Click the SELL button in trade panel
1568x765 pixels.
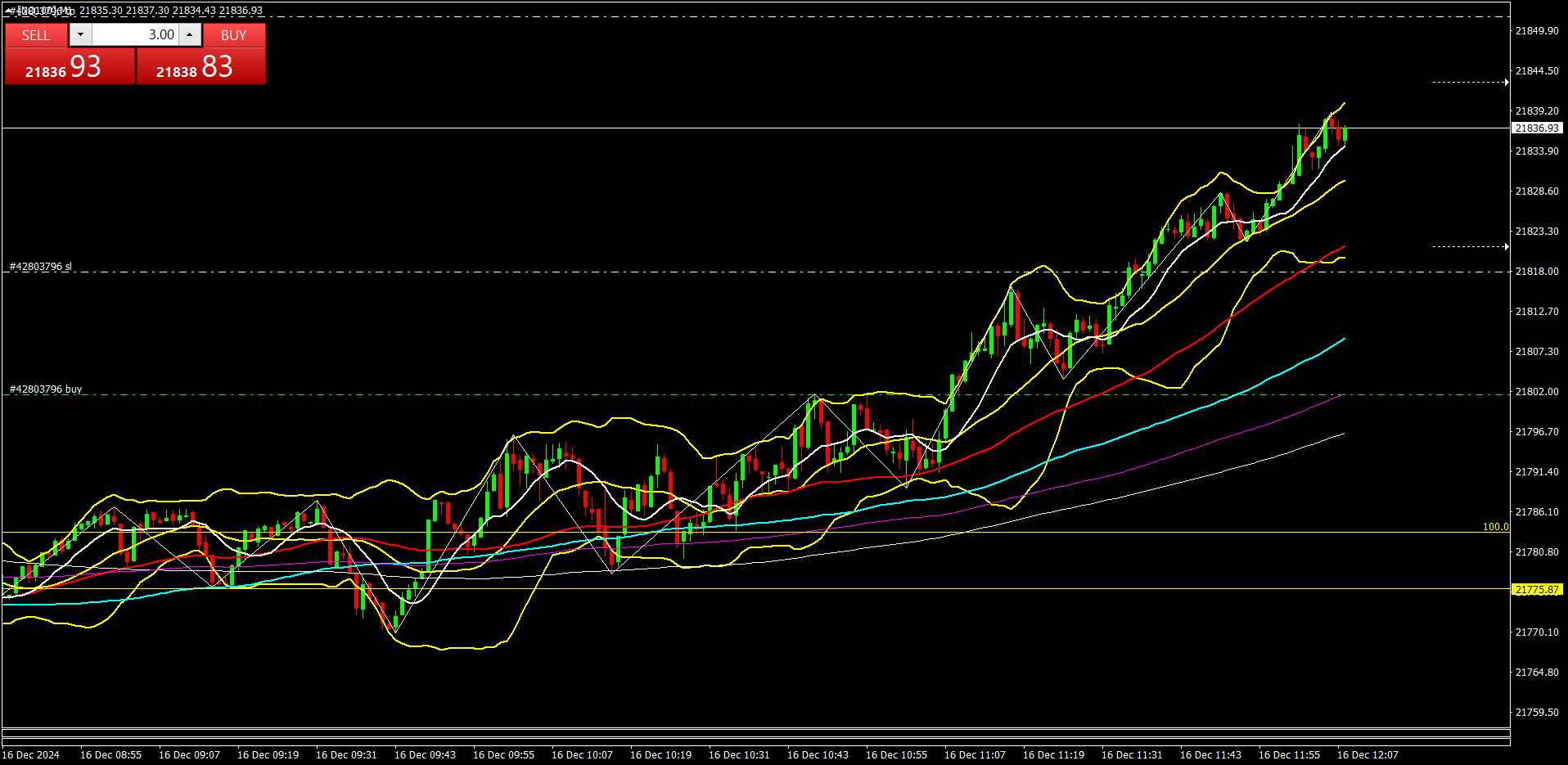36,35
